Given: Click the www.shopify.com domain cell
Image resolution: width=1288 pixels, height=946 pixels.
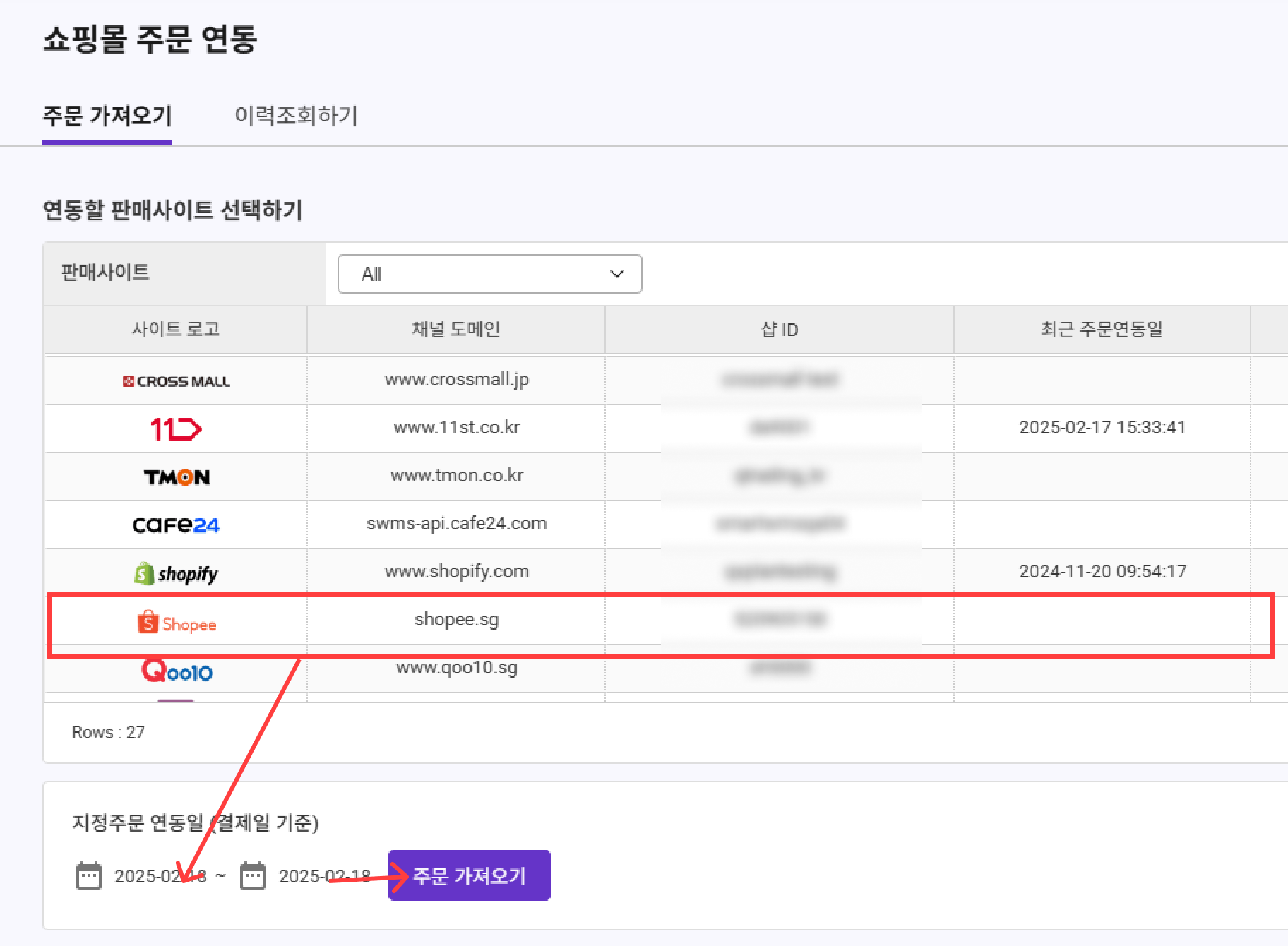Looking at the screenshot, I should [x=457, y=572].
